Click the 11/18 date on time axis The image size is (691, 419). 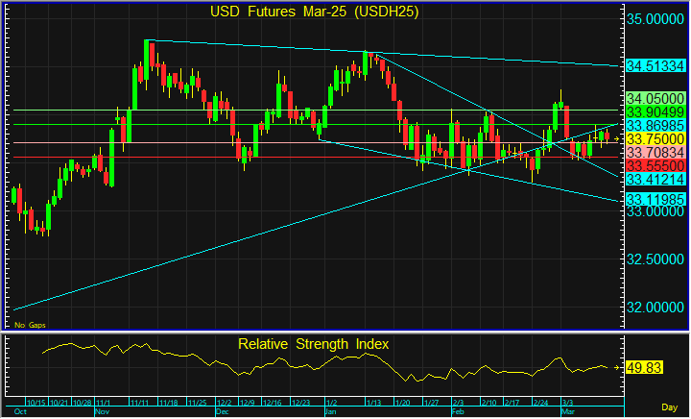pos(168,403)
